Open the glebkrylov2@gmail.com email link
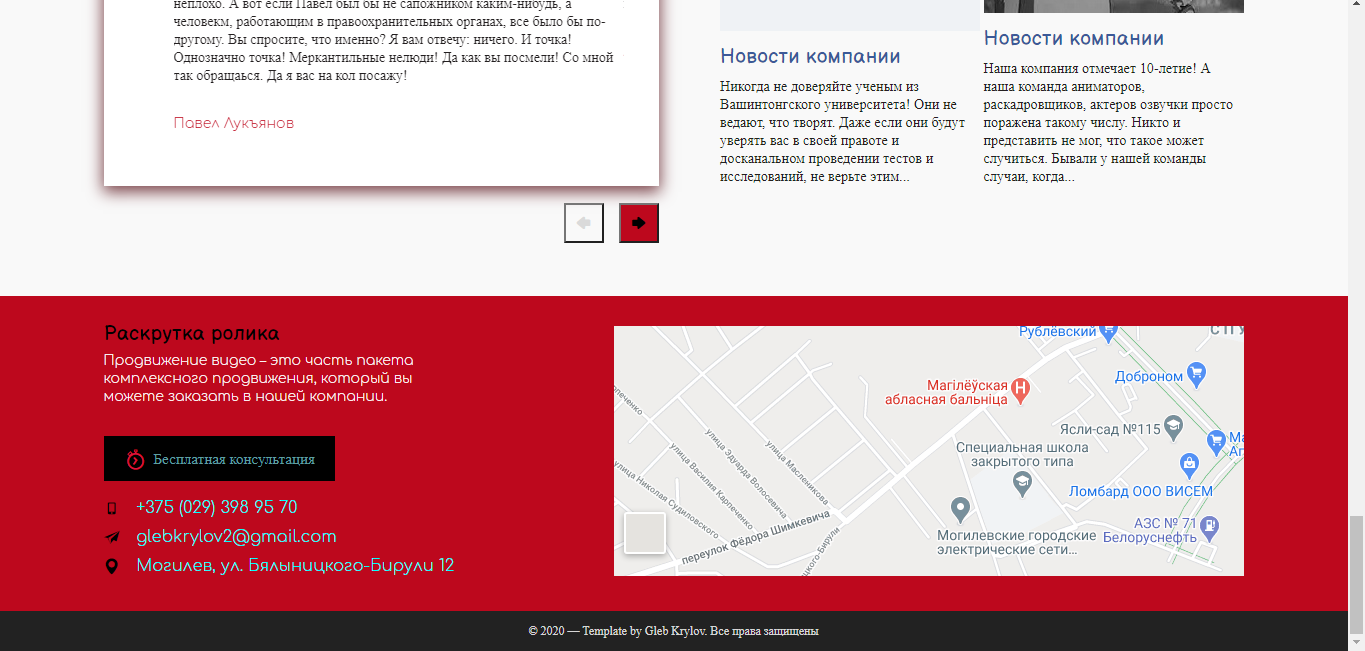 pyautogui.click(x=236, y=536)
